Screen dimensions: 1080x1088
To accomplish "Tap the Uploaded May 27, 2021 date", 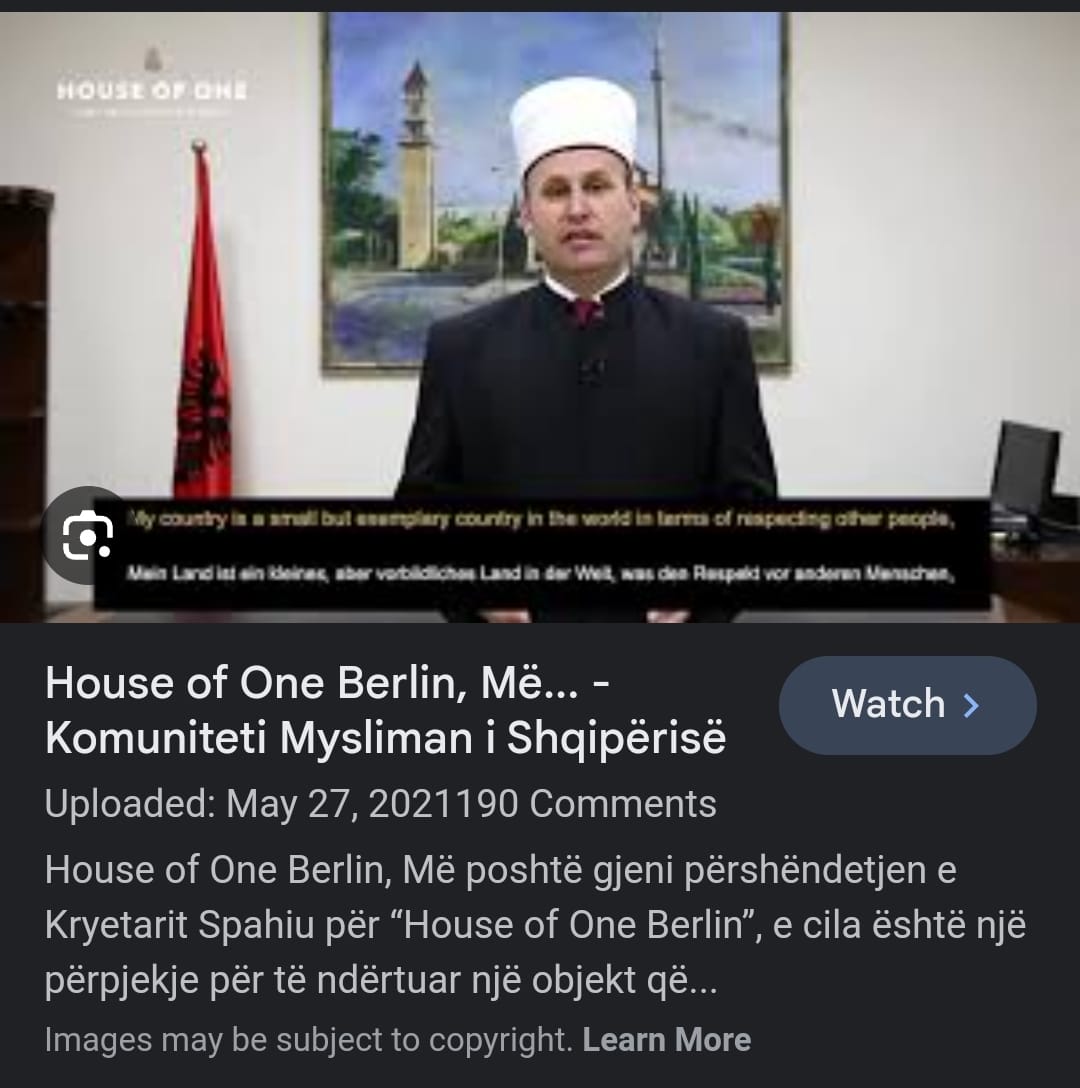I will pyautogui.click(x=246, y=804).
